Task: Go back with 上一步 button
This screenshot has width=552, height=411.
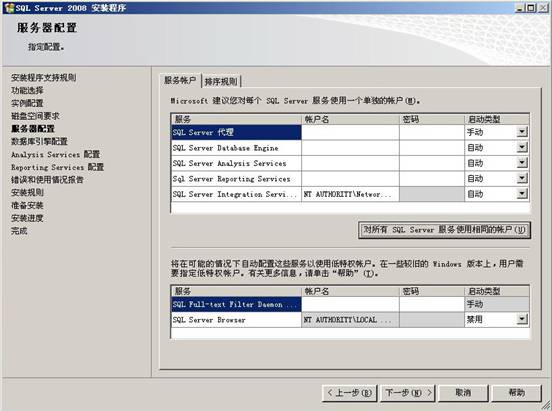Action: tap(350, 393)
